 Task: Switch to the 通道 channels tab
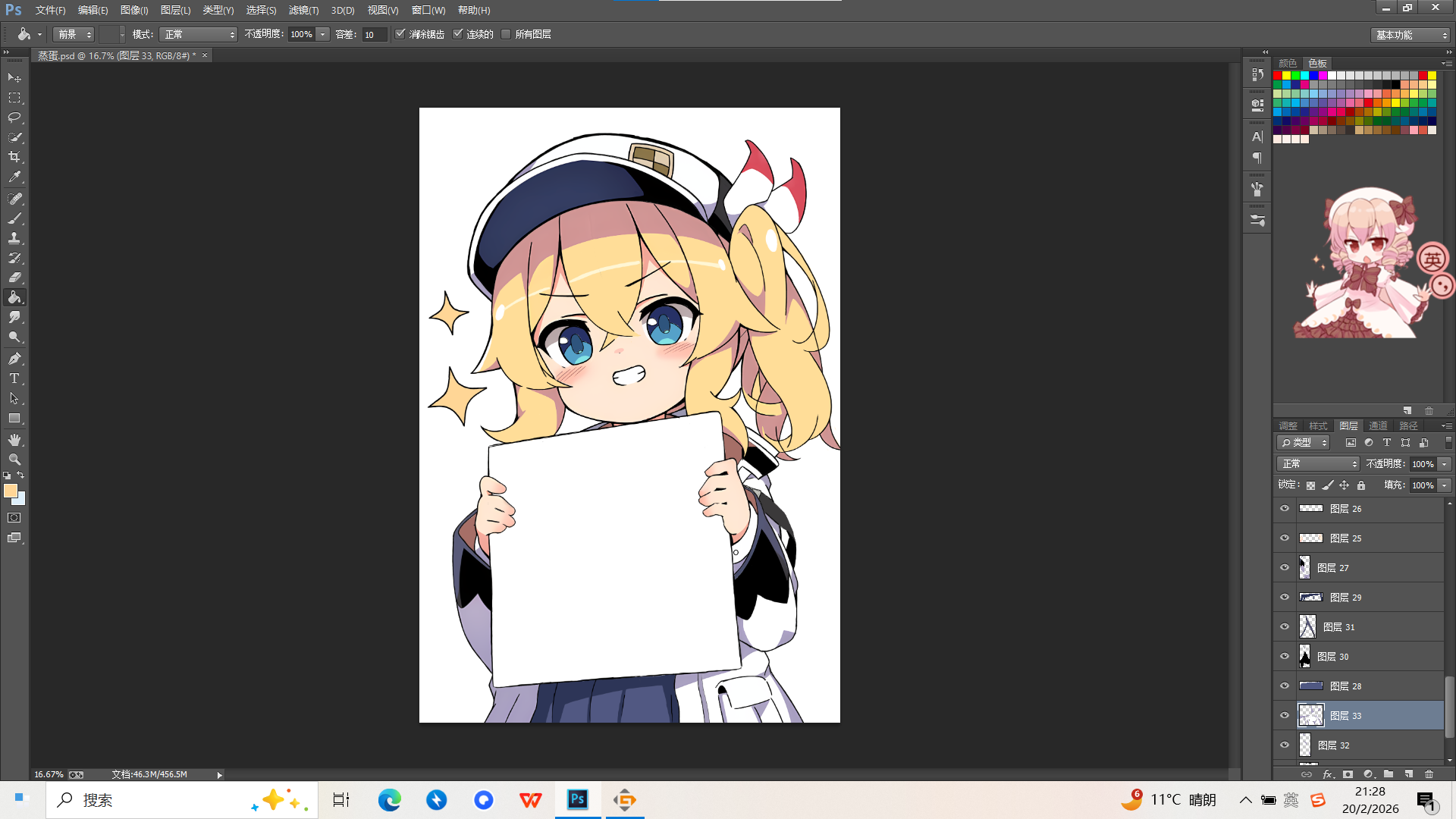[1378, 425]
